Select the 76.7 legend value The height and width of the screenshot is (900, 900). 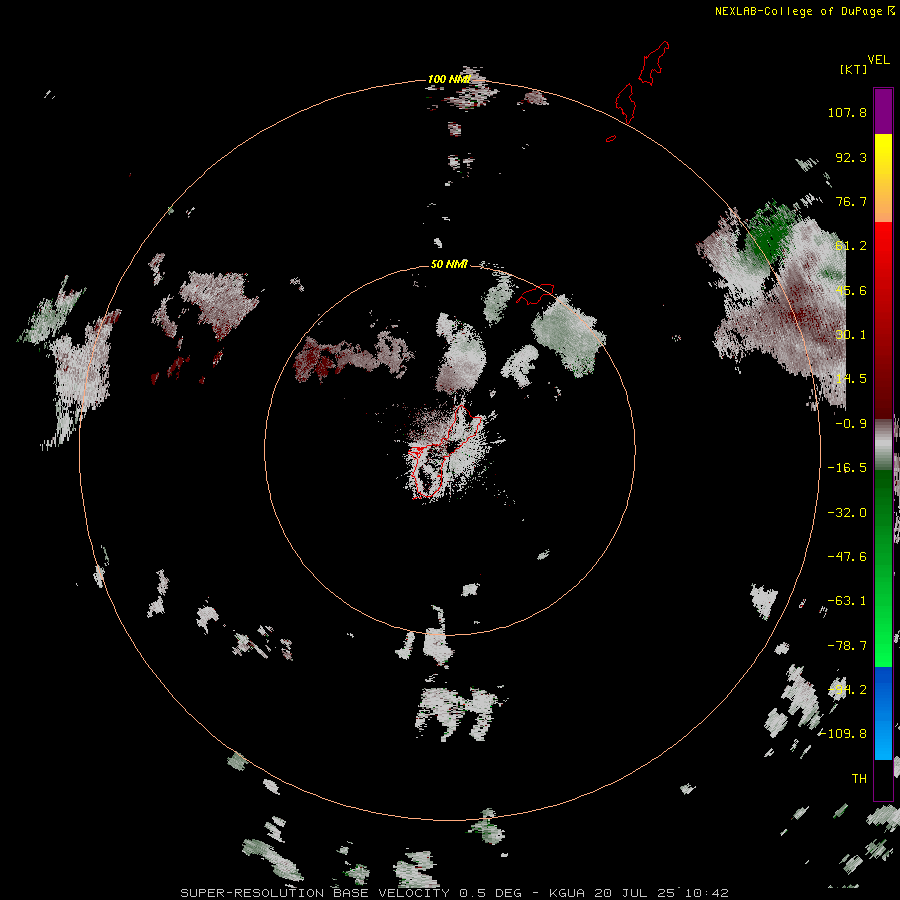click(x=851, y=201)
